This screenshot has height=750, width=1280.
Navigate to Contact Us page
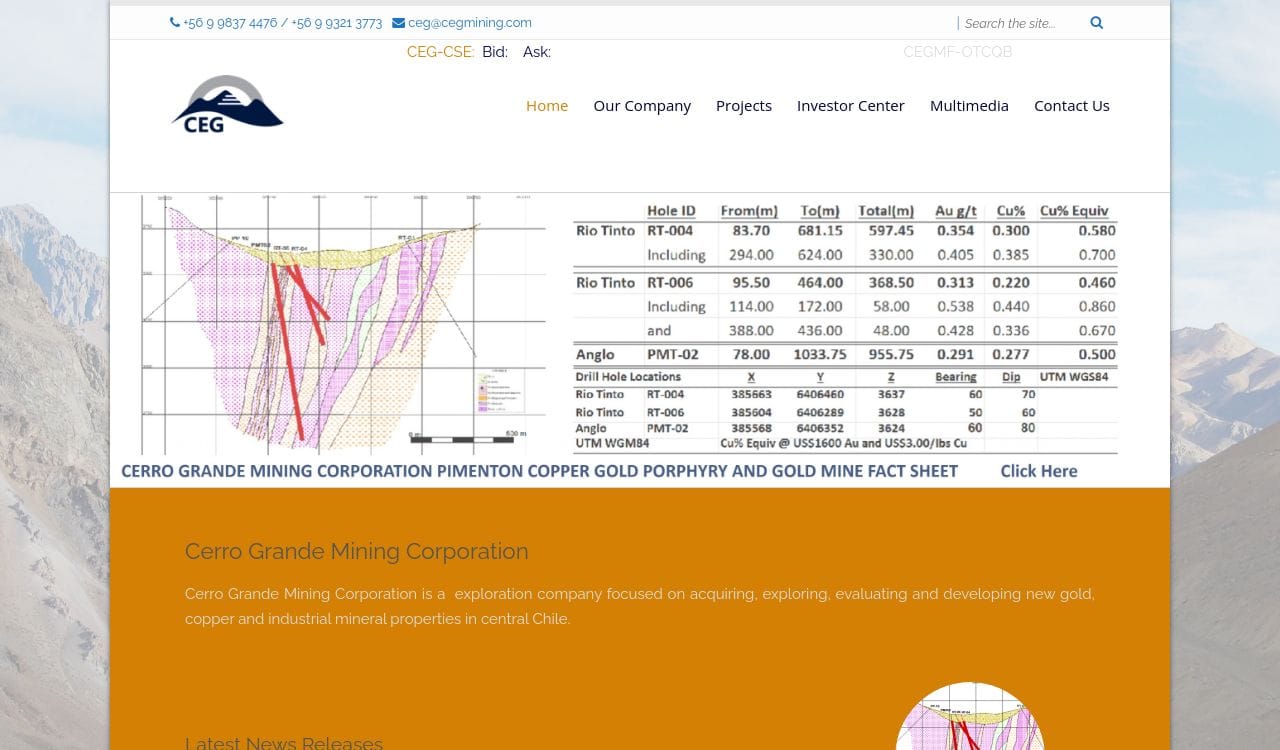coord(1071,105)
